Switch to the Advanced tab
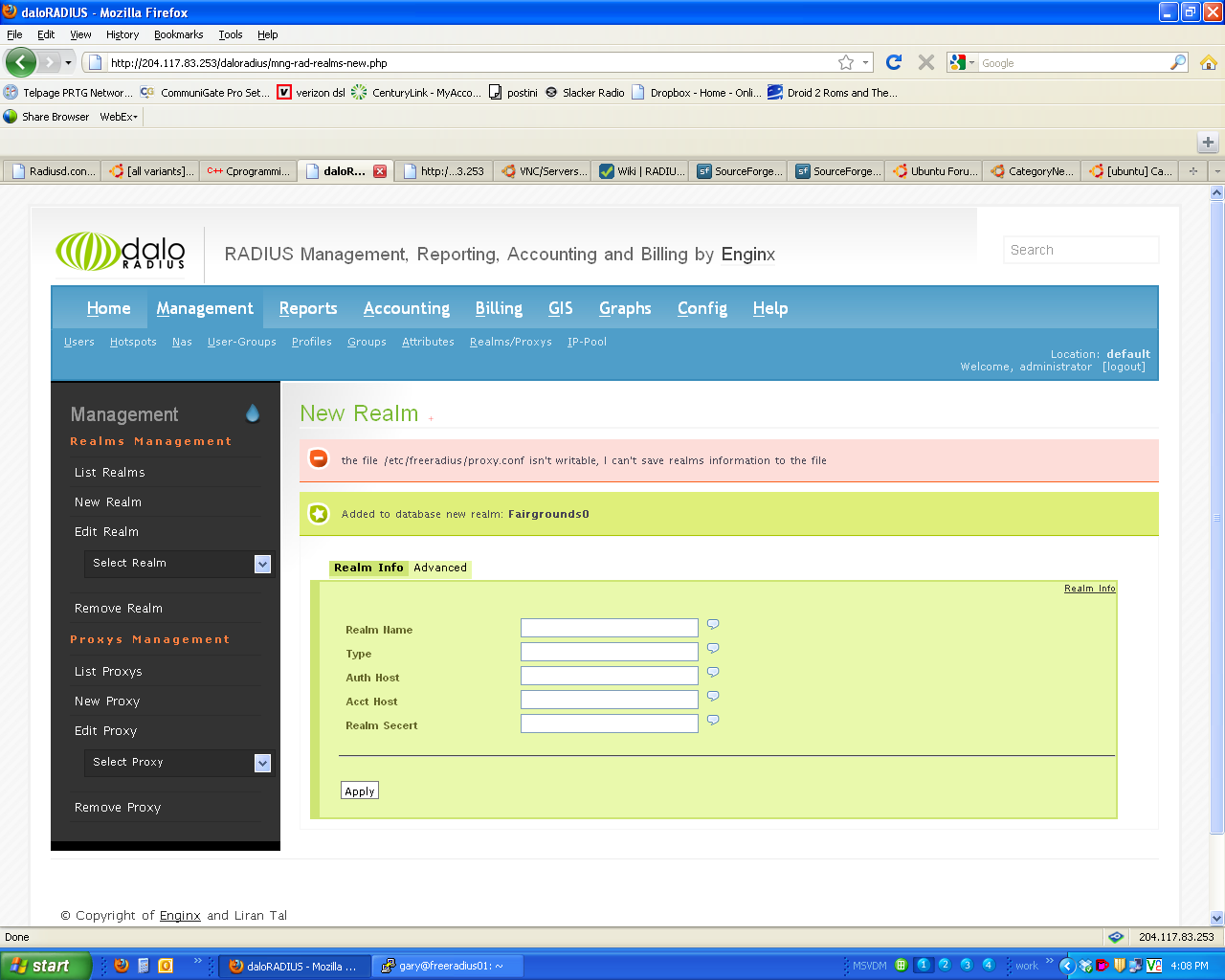 (440, 568)
